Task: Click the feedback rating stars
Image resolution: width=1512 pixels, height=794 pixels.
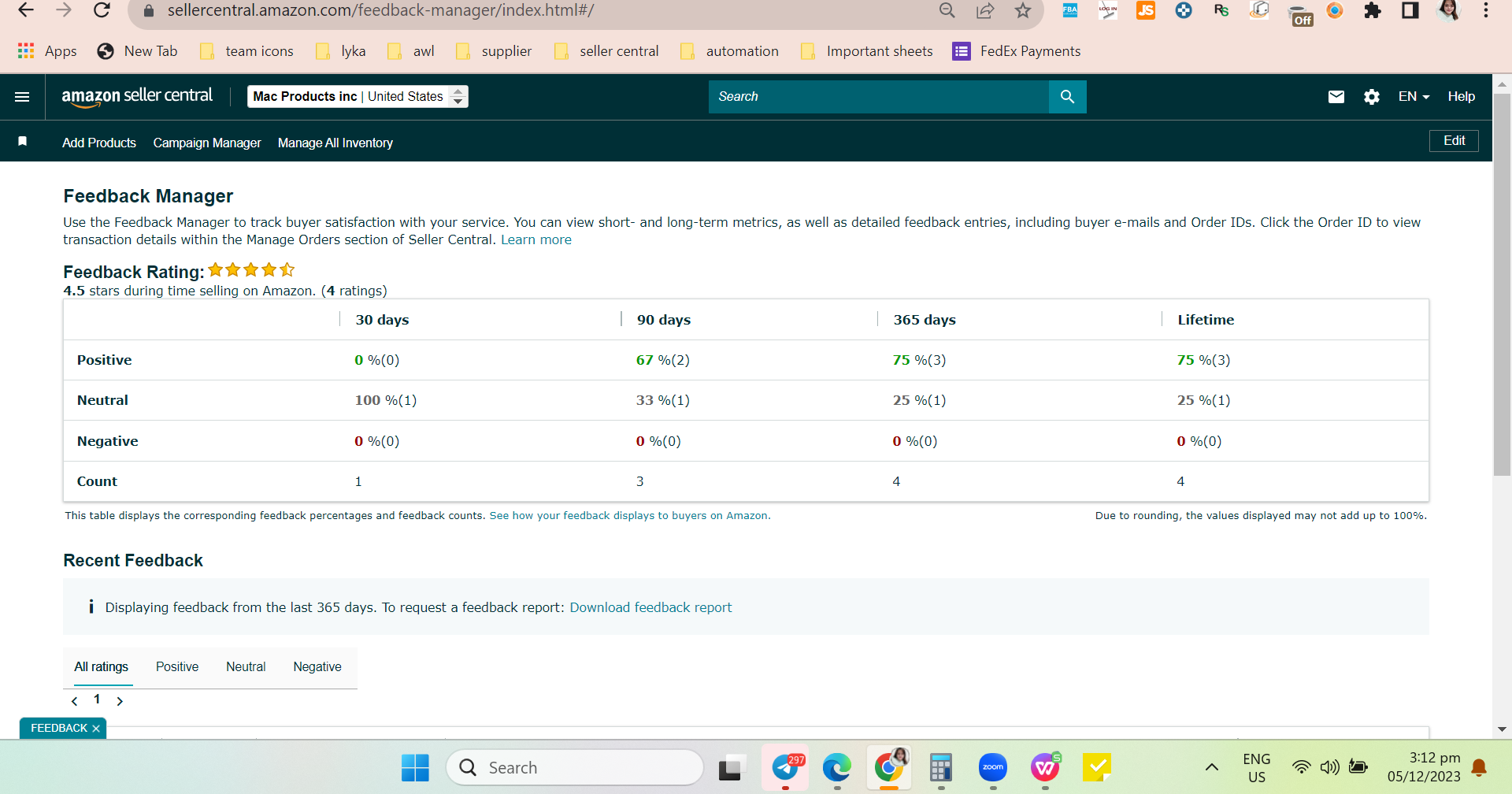Action: [251, 270]
